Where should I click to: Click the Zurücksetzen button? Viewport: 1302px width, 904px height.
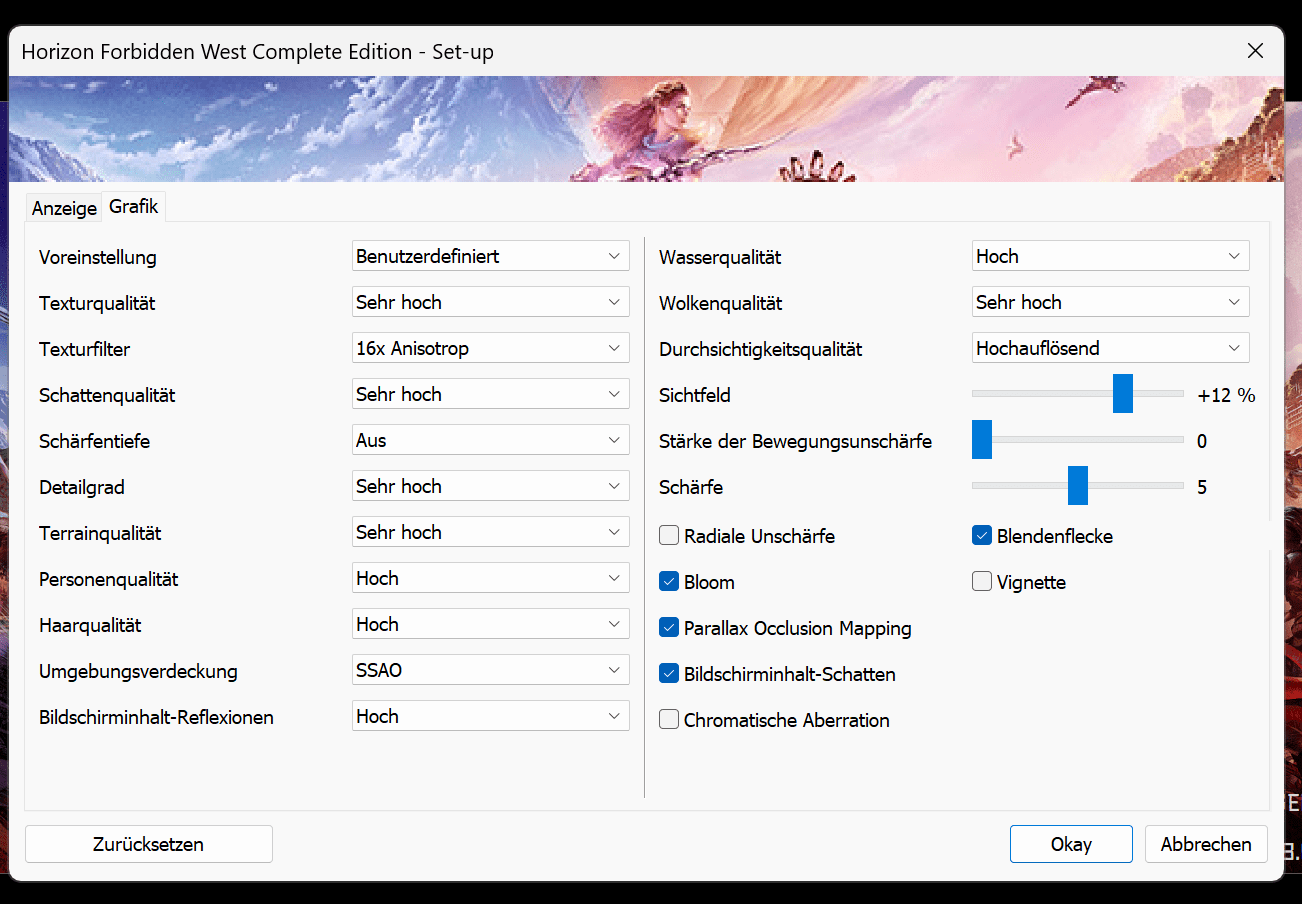(x=149, y=844)
